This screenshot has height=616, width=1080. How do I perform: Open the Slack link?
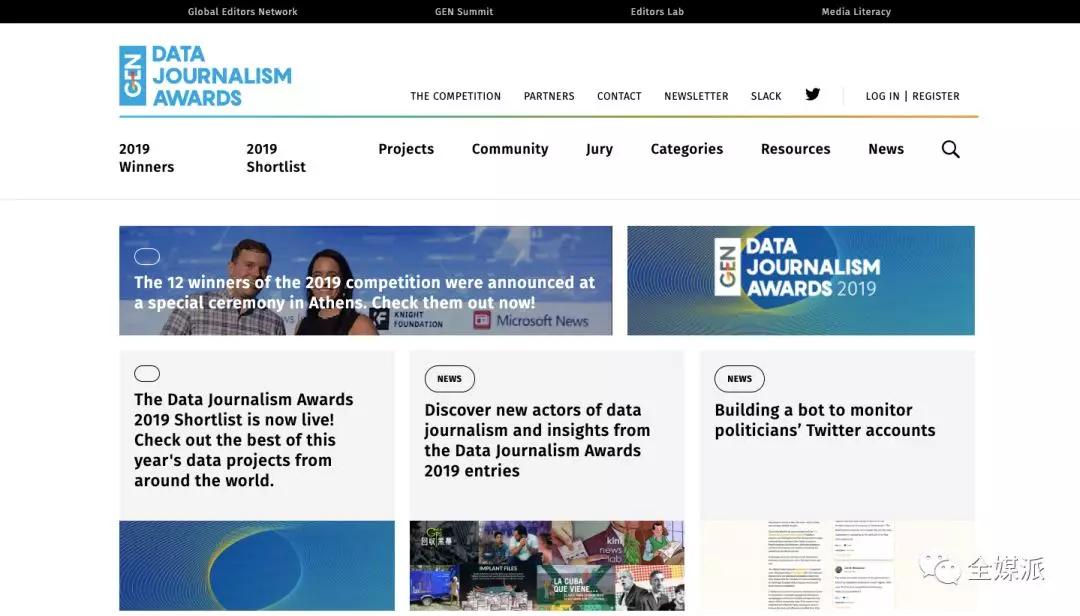coord(766,96)
